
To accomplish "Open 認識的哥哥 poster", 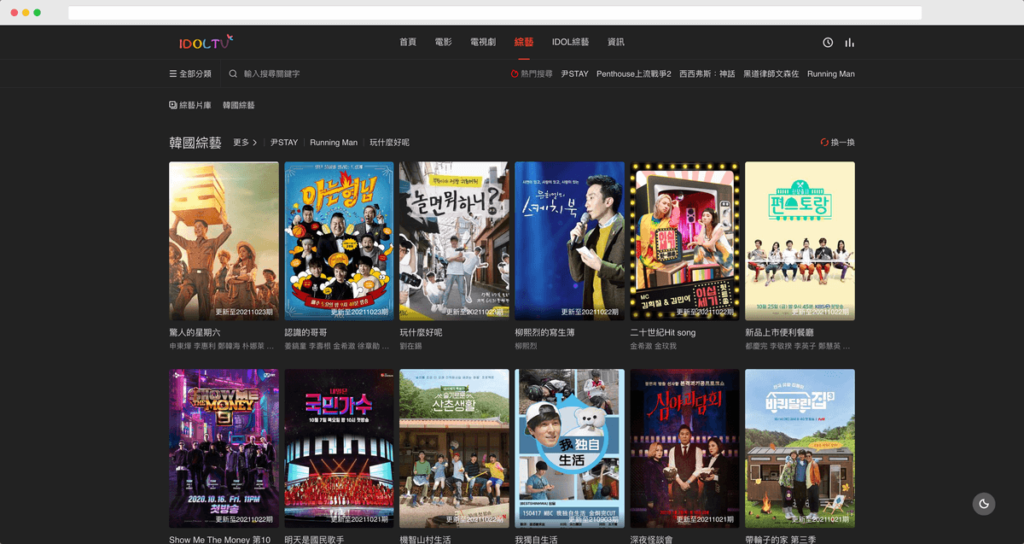I will (x=339, y=241).
